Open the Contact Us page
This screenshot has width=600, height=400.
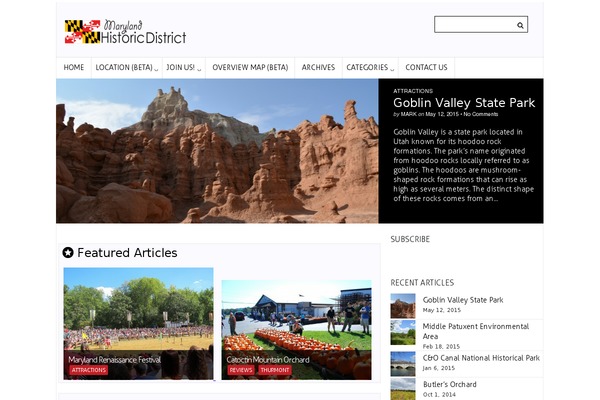[x=426, y=68]
